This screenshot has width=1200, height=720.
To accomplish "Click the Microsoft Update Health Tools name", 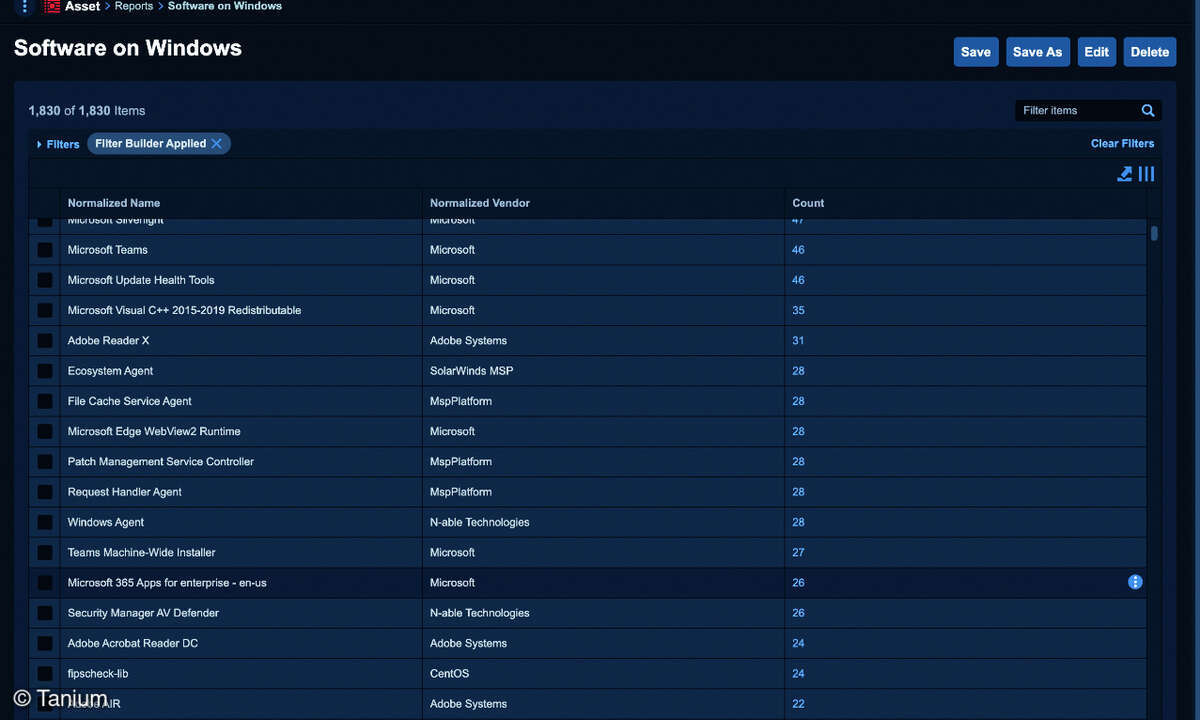I will 141,280.
